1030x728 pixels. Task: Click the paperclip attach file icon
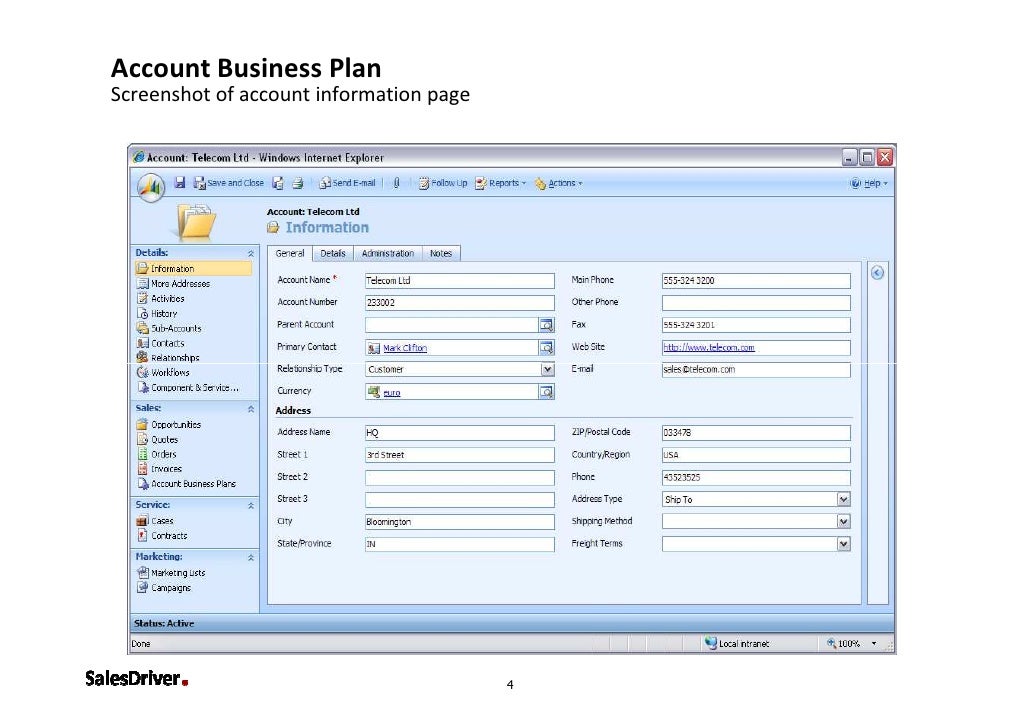pos(396,183)
